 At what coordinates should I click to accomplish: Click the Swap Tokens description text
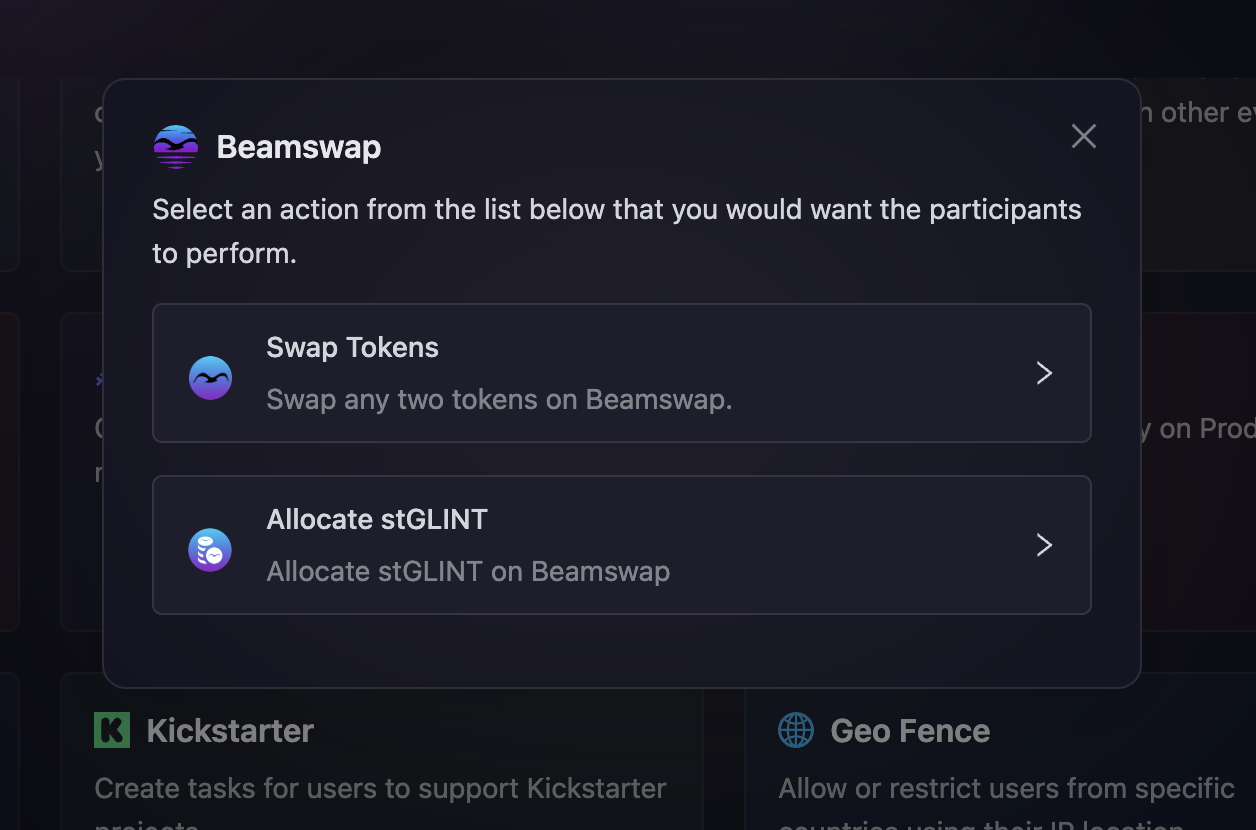[x=499, y=399]
